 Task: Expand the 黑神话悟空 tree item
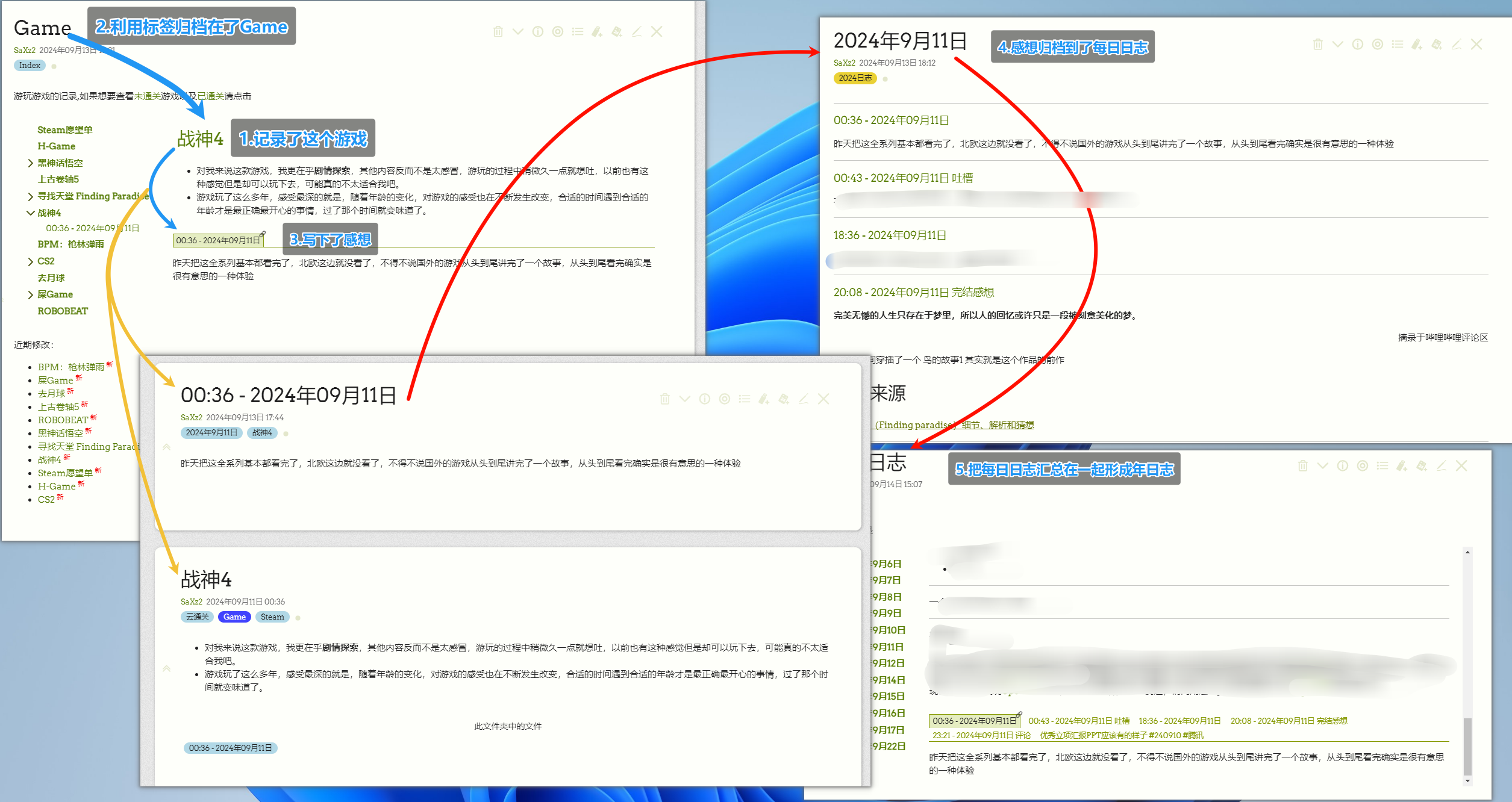pos(30,163)
